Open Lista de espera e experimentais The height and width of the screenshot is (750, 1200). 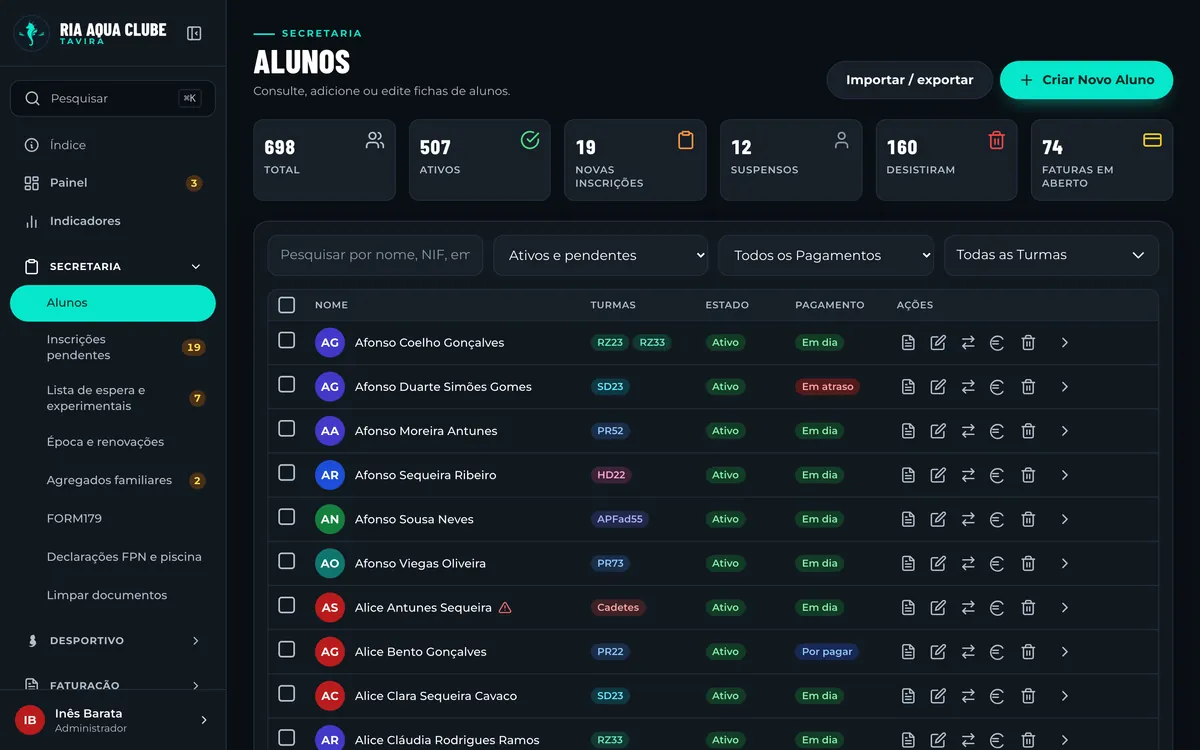pos(112,398)
